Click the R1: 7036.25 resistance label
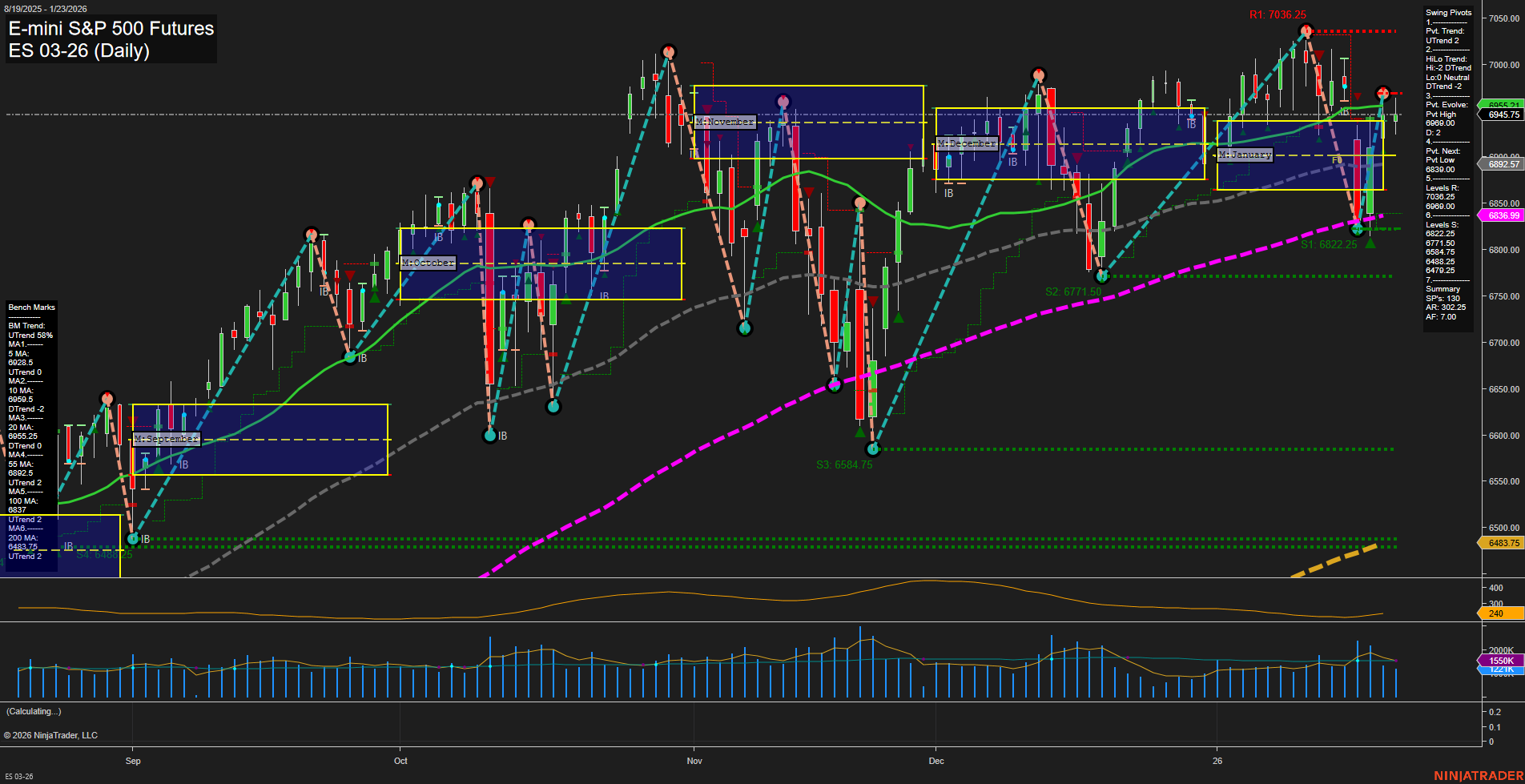 1277,14
